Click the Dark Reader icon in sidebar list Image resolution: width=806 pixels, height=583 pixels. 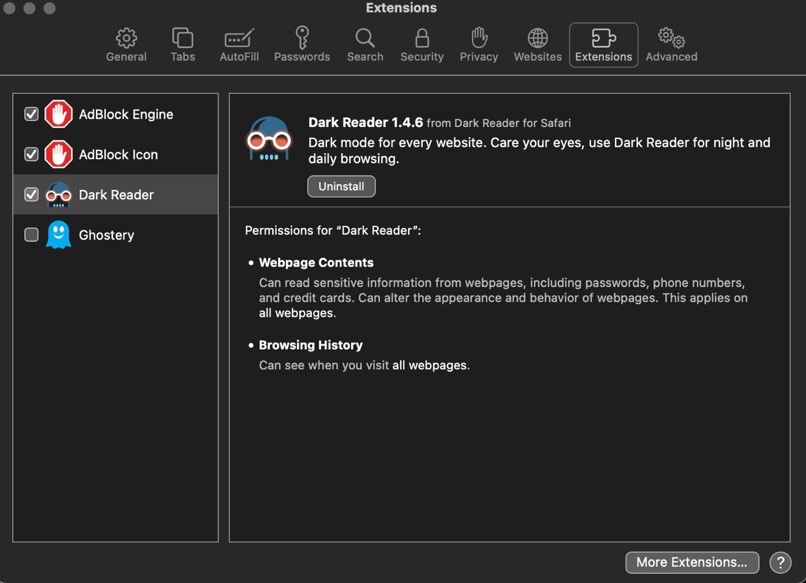click(x=58, y=195)
